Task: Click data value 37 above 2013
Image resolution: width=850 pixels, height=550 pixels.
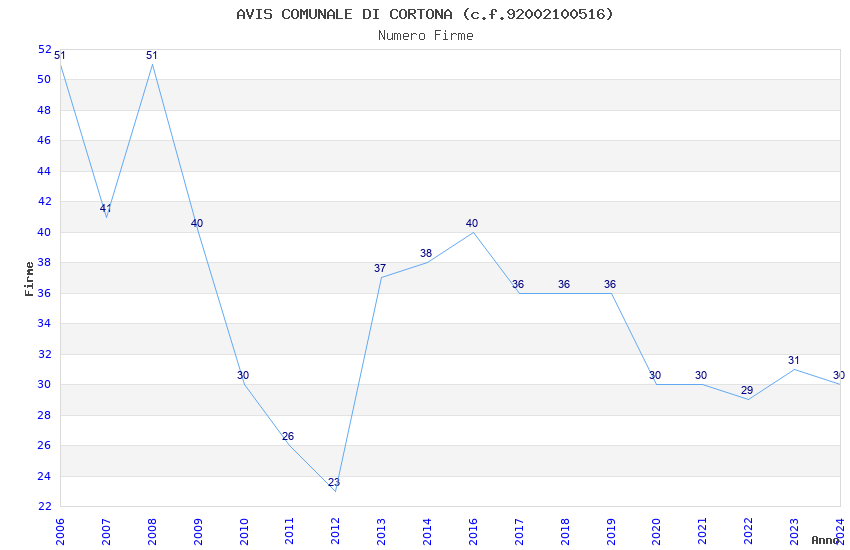Action: pos(380,268)
